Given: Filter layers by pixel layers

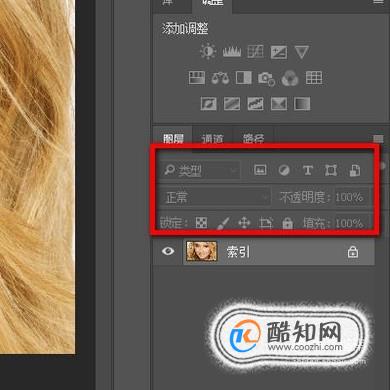Looking at the screenshot, I should [x=260, y=170].
